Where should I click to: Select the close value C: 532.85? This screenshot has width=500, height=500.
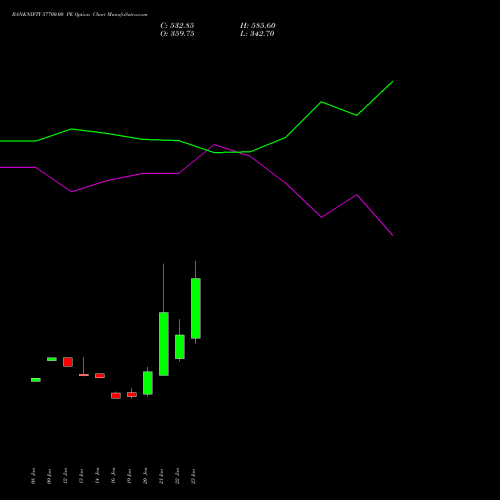click(177, 26)
